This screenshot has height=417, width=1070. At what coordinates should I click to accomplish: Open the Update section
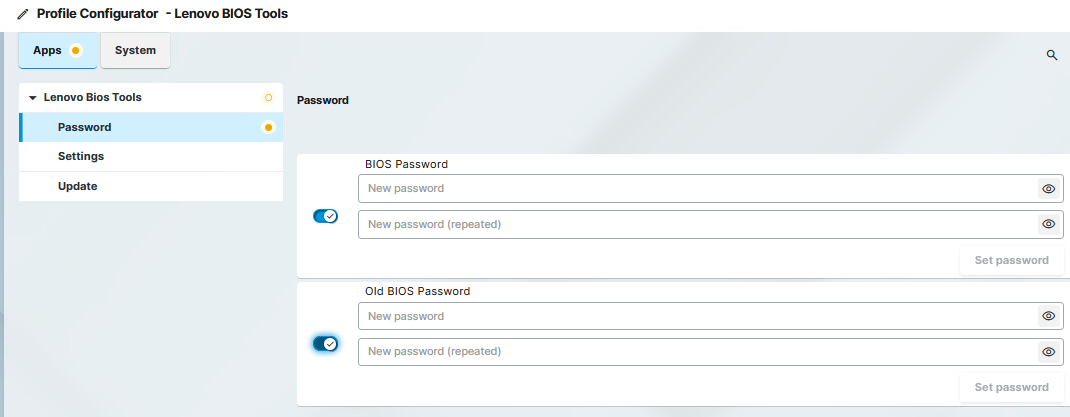click(77, 186)
